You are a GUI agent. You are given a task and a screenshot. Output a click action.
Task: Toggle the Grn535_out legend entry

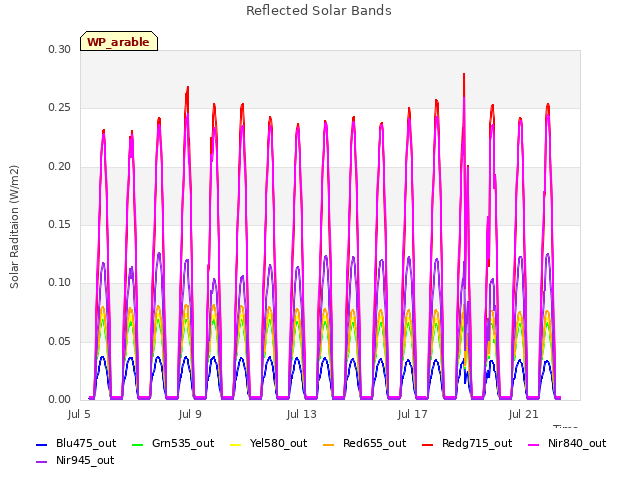click(x=173, y=443)
